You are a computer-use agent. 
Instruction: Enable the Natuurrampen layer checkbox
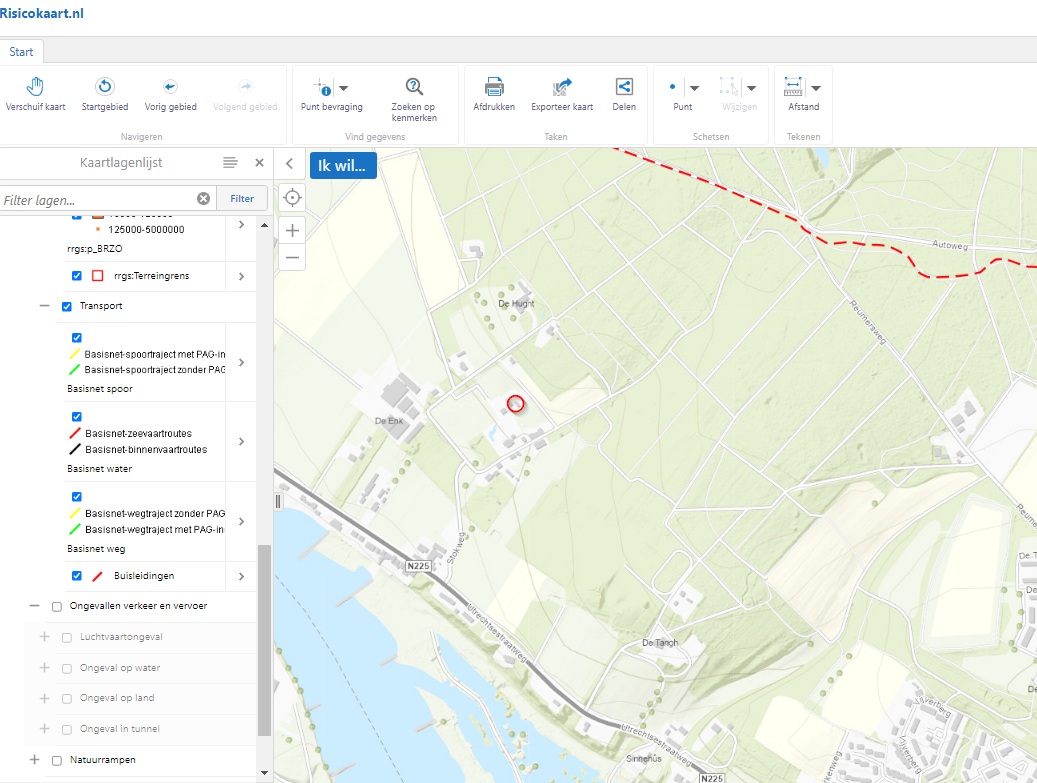click(x=57, y=760)
